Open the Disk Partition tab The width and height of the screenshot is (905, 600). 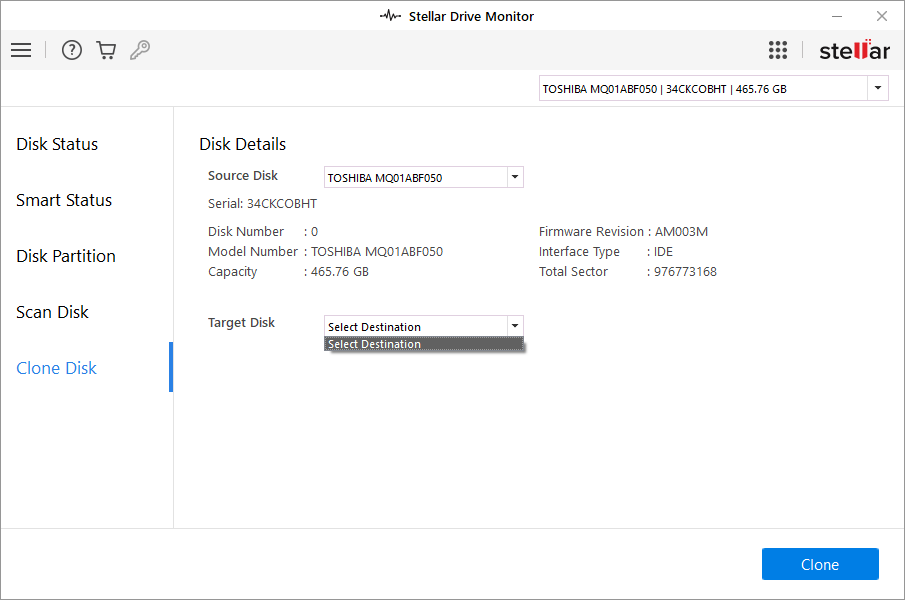point(66,256)
